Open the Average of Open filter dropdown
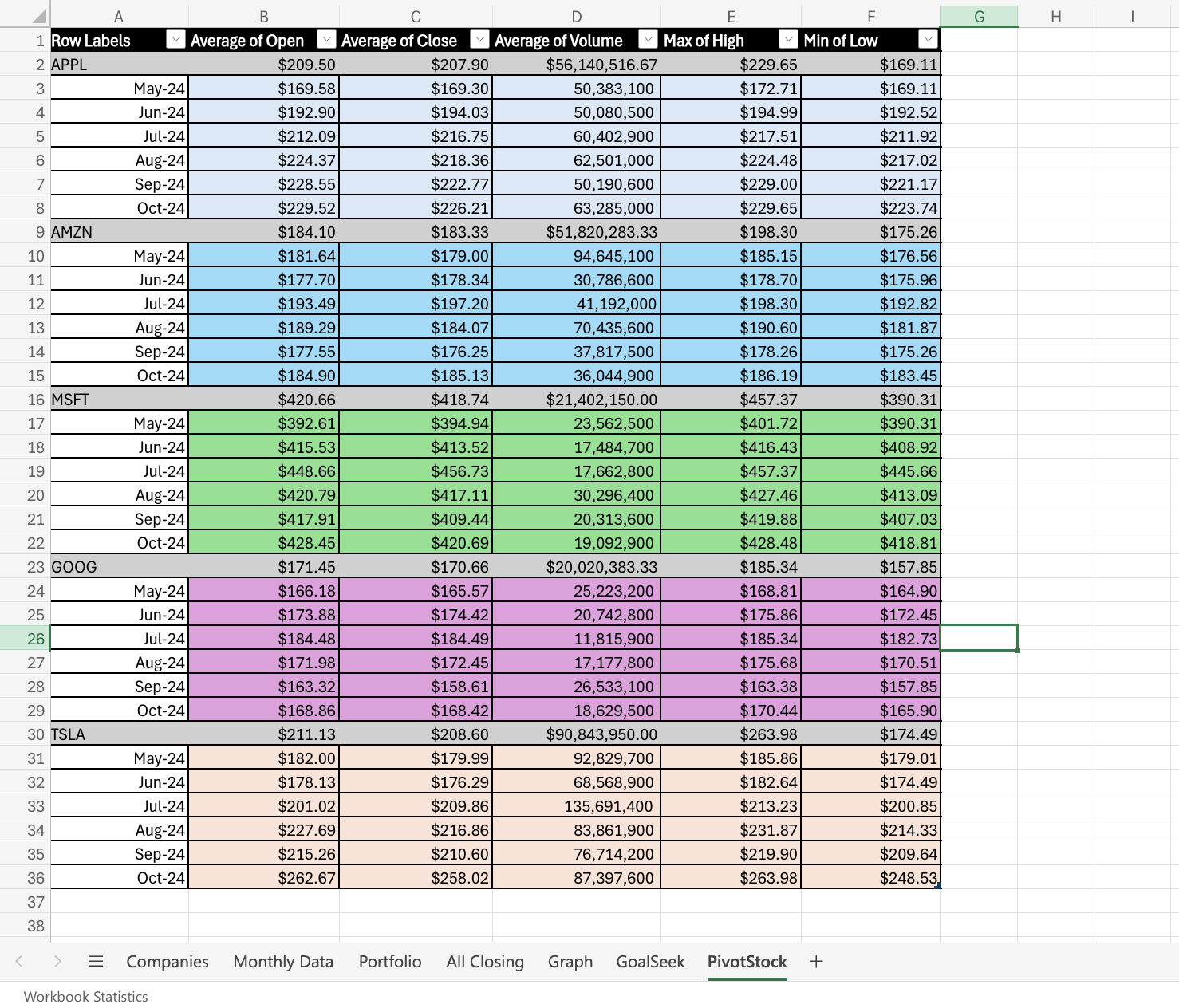This screenshot has height=1008, width=1179. [x=326, y=39]
